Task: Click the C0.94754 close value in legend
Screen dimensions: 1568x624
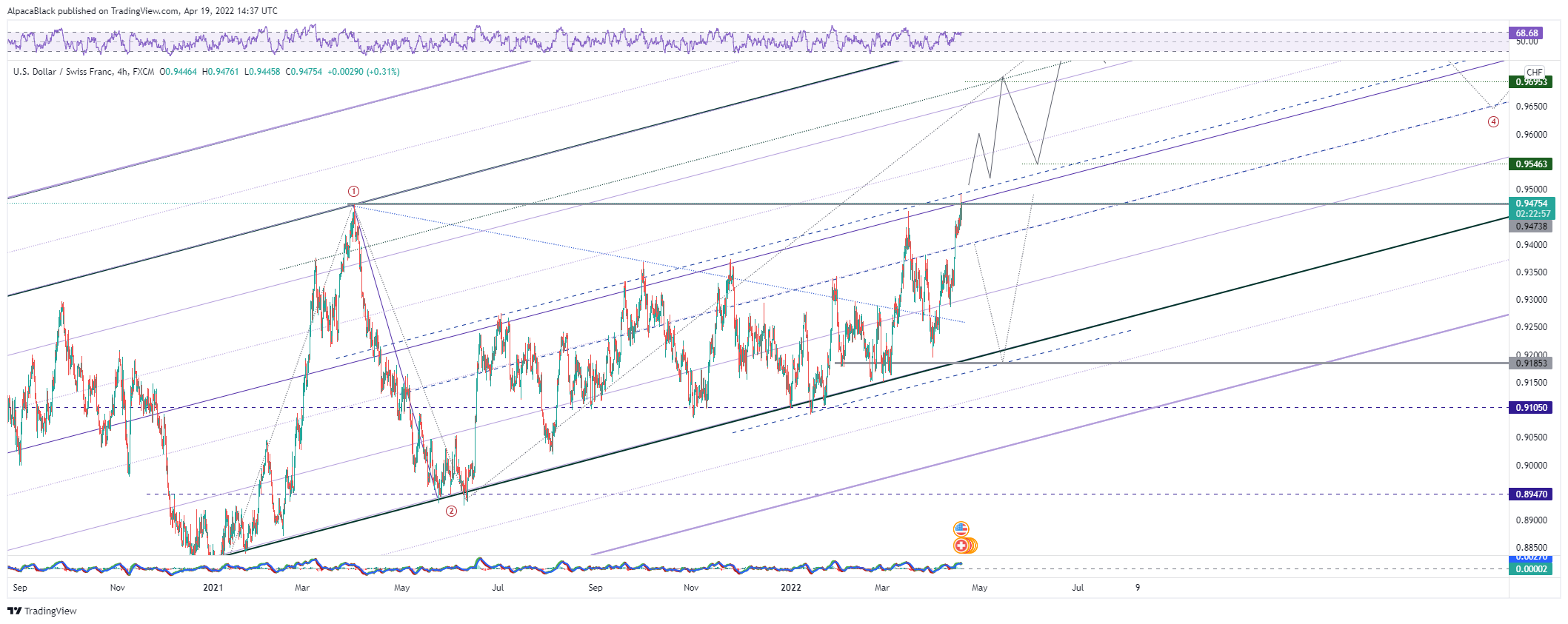Action: pyautogui.click(x=304, y=72)
